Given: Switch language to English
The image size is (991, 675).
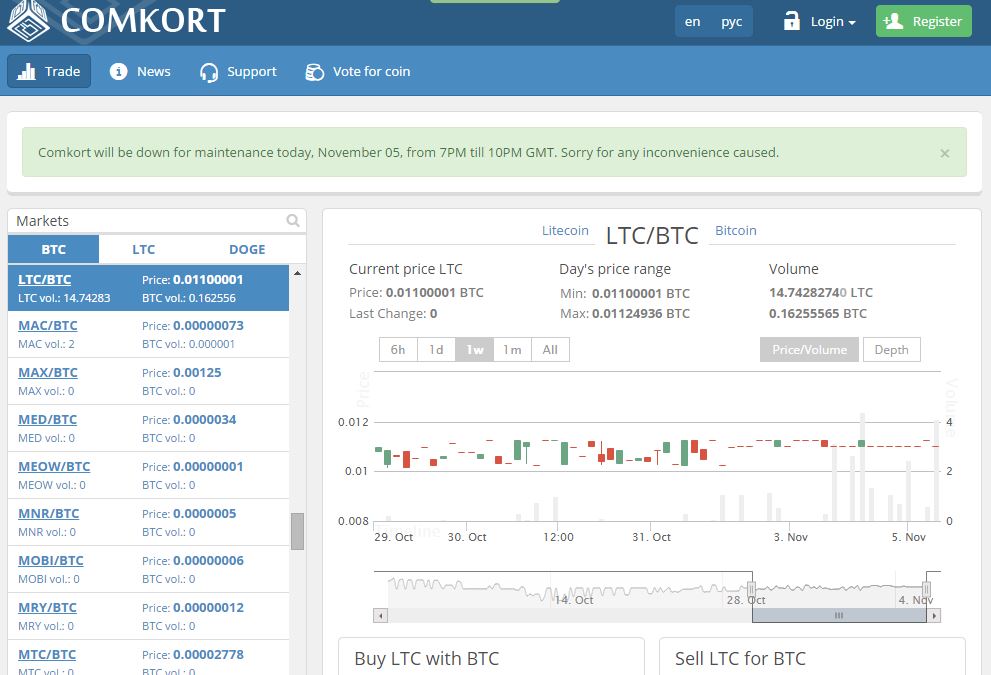Looking at the screenshot, I should pos(693,21).
